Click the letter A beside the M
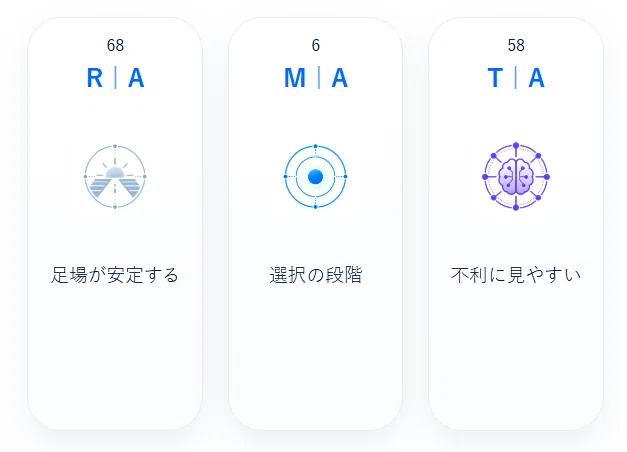Screen dimensions: 627x452 [340, 78]
